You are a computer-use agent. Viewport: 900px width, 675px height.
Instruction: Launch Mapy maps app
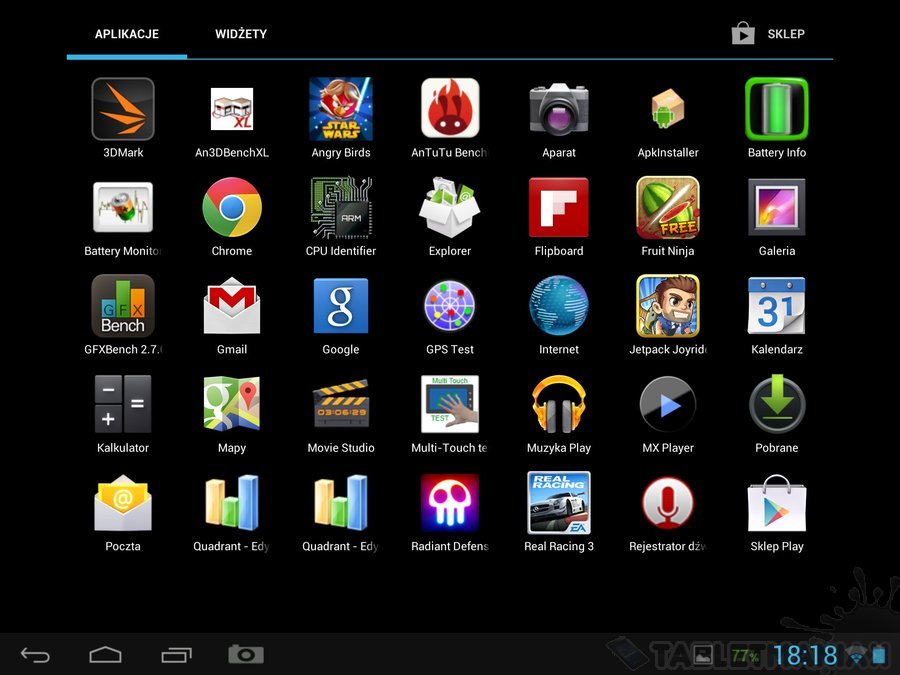coord(231,404)
